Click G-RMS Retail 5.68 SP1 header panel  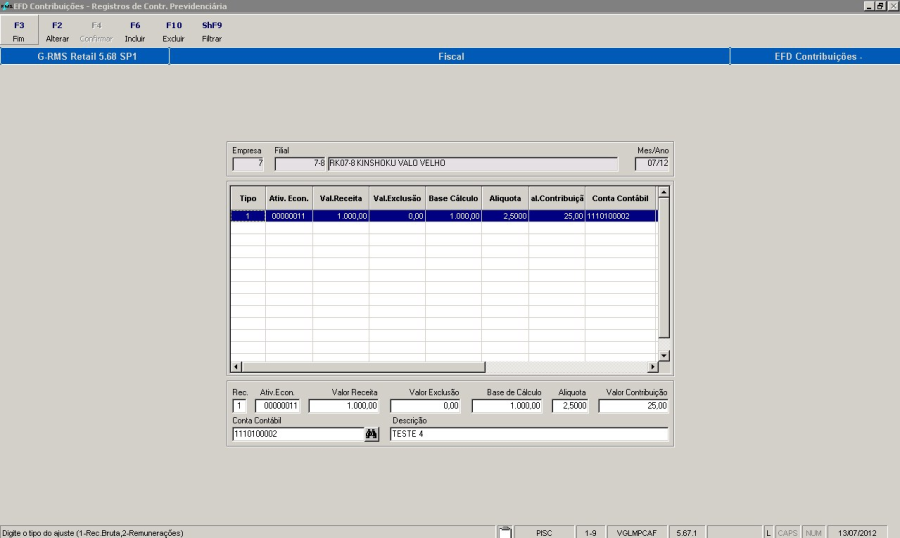coord(85,56)
